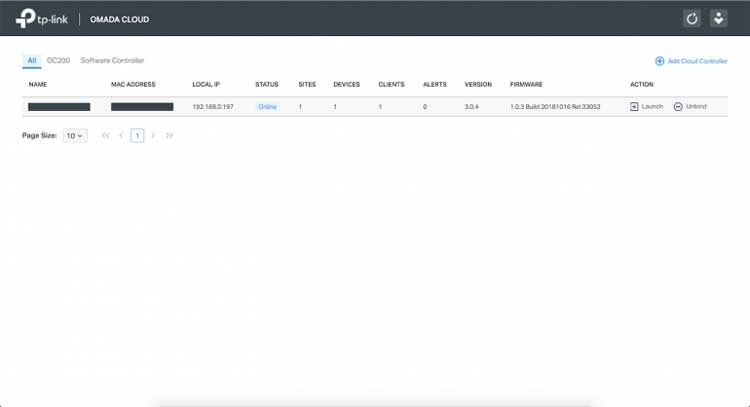Select the All tab
This screenshot has height=407, width=750.
[x=32, y=60]
